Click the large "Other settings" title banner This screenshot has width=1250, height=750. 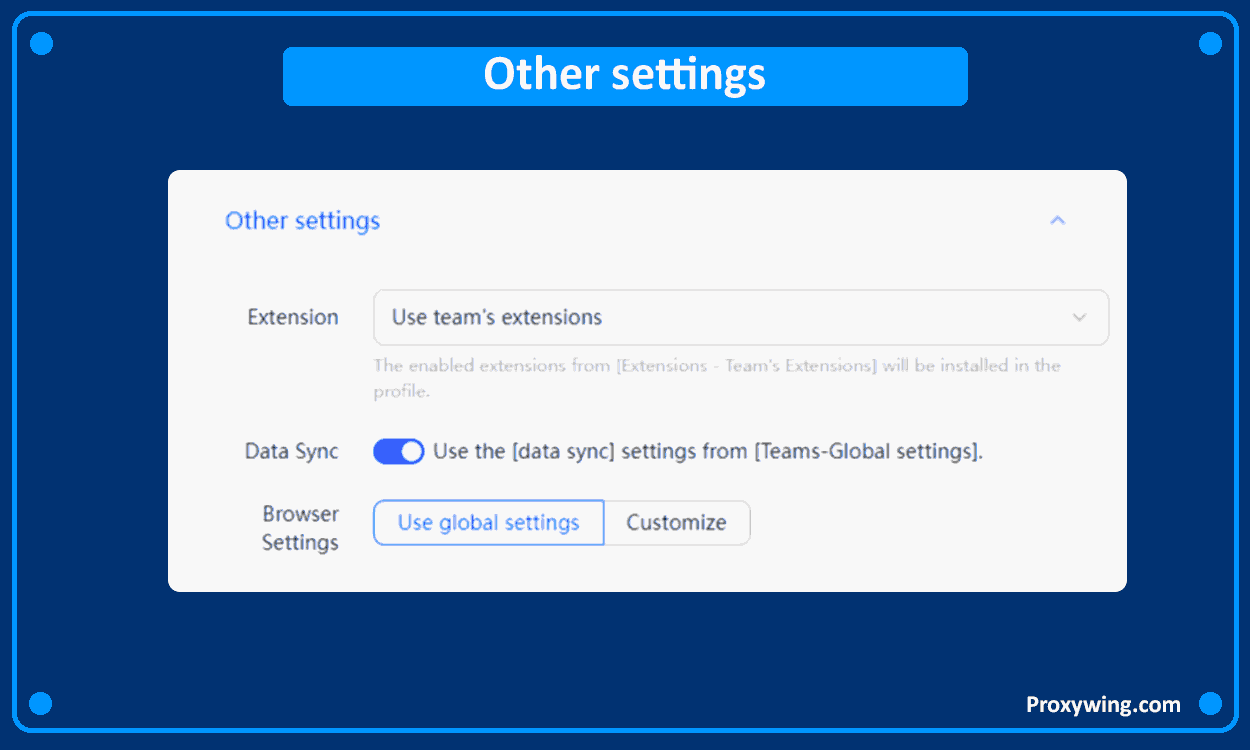click(625, 76)
